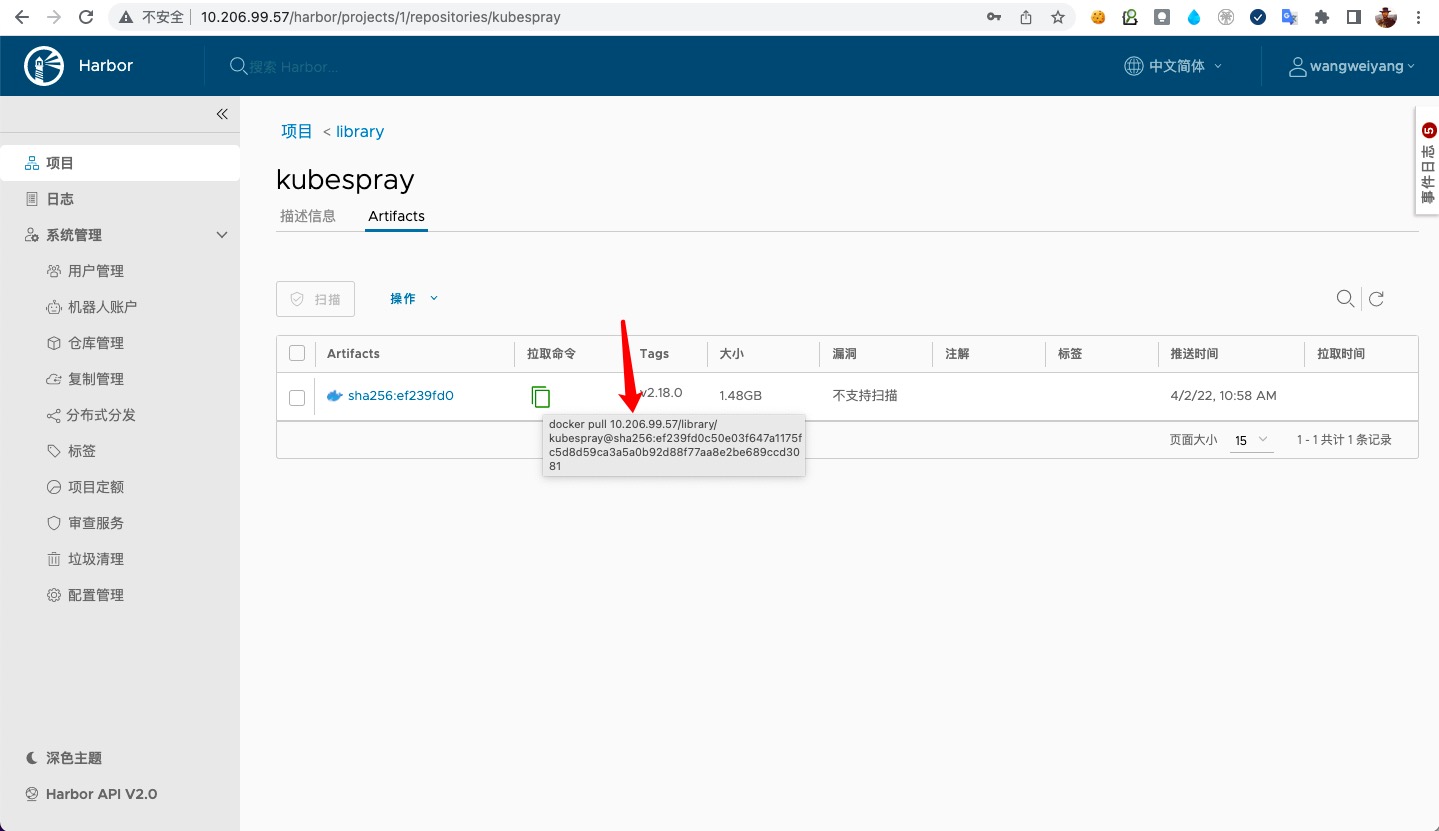The image size is (1439, 831).
Task: Switch to dark theme
Action: pyautogui.click(x=63, y=758)
